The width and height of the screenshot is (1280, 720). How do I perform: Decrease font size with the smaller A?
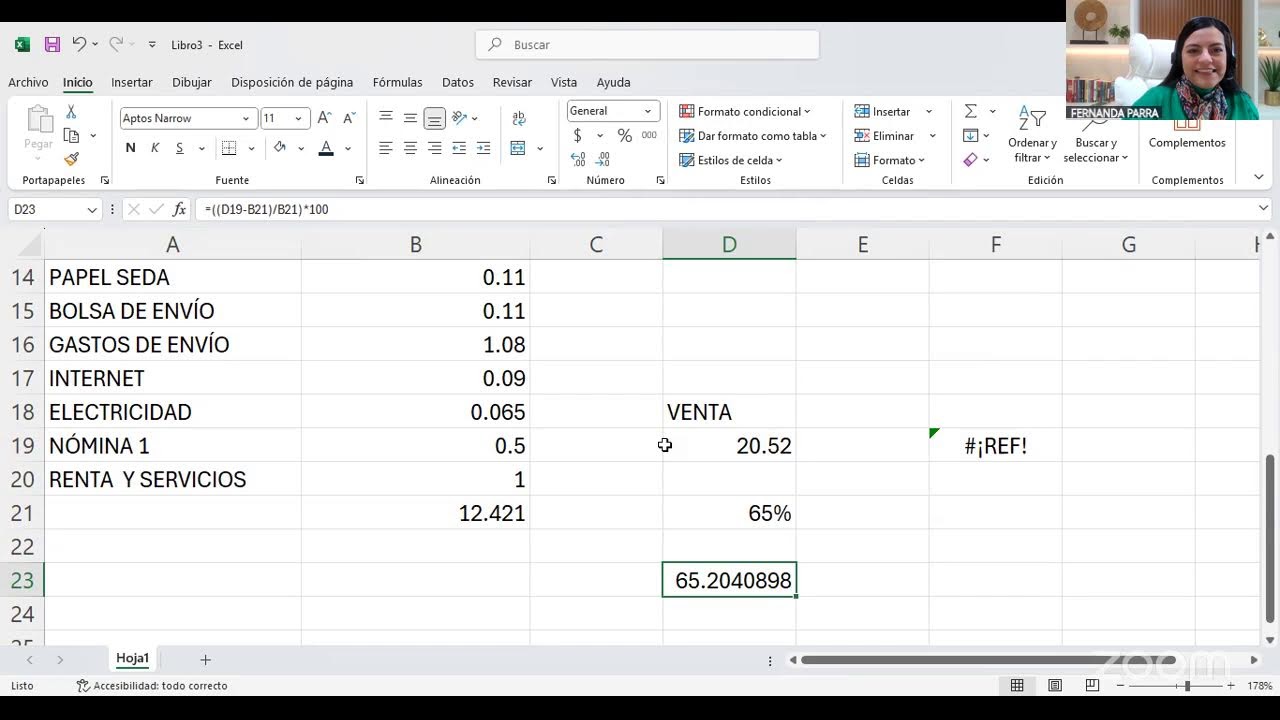click(x=349, y=118)
